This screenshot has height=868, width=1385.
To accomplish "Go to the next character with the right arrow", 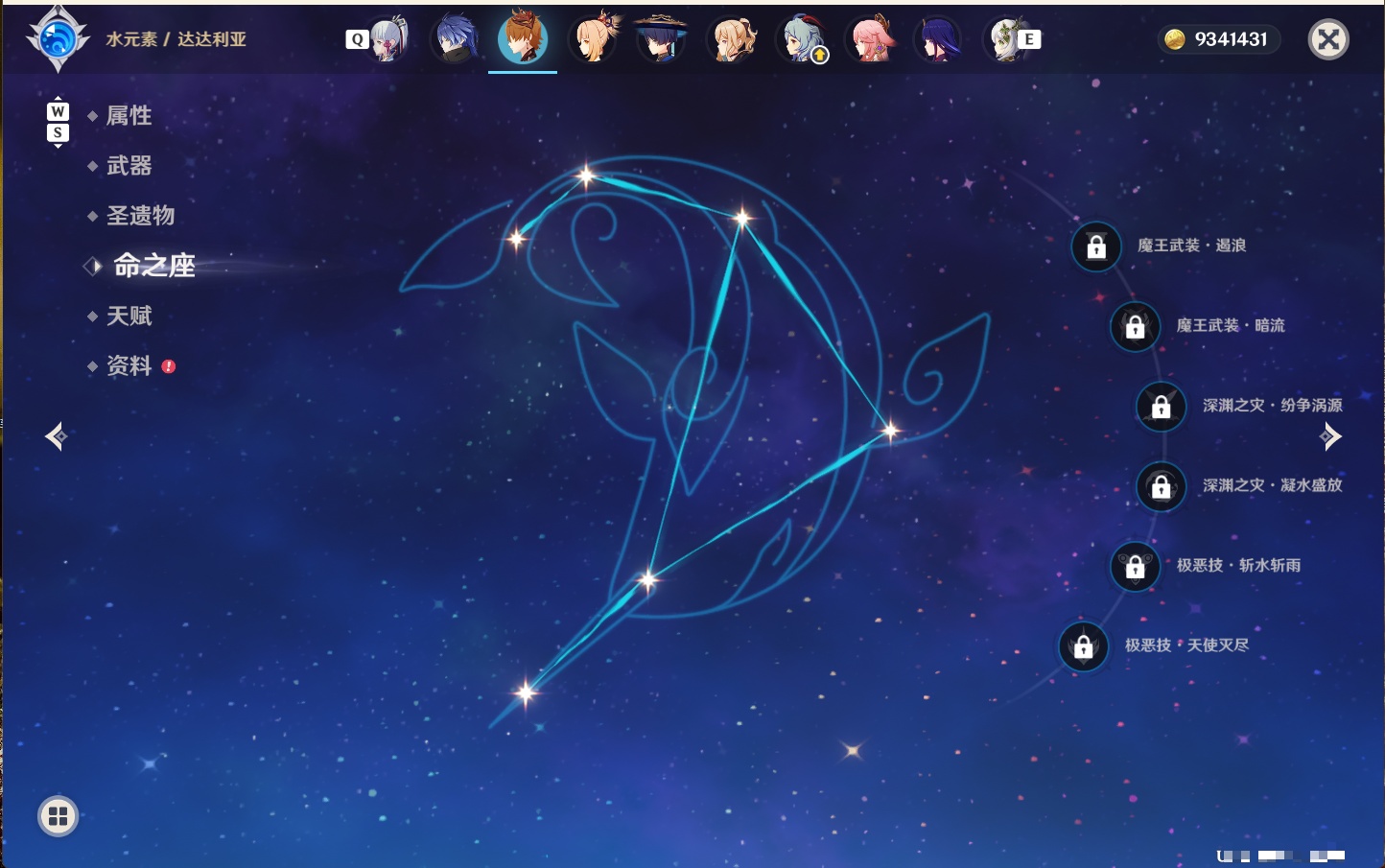I will [1330, 436].
